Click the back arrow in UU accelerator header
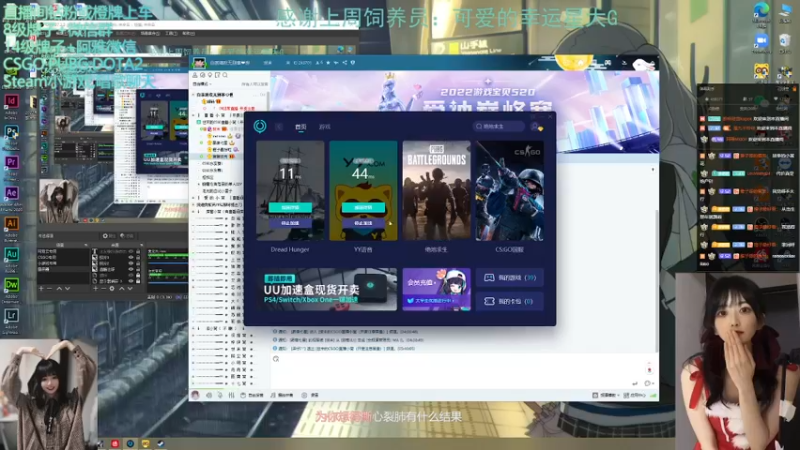Image resolution: width=800 pixels, height=450 pixels. click(x=279, y=127)
